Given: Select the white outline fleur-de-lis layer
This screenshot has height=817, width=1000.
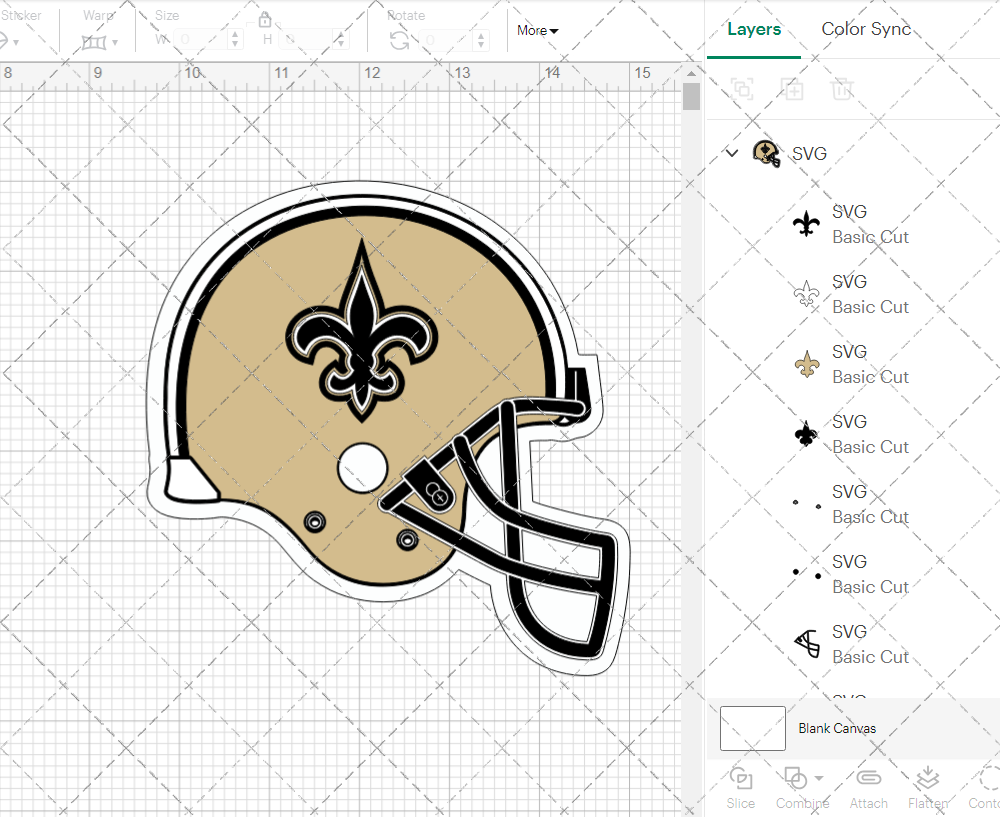Looking at the screenshot, I should pyautogui.click(x=853, y=294).
